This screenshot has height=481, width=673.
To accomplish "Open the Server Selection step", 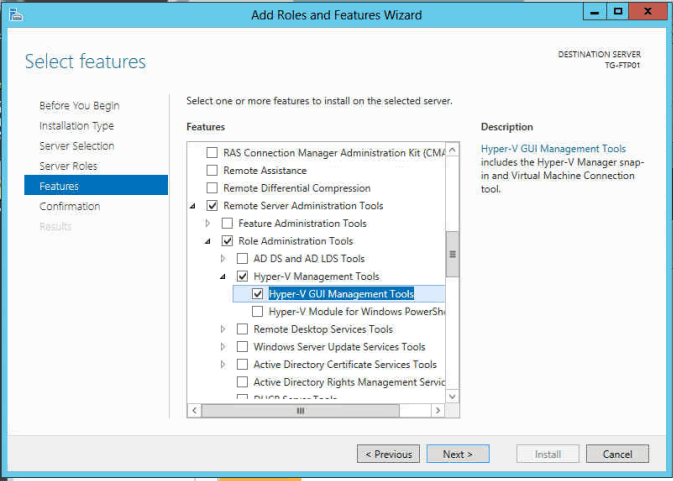I will 77,146.
